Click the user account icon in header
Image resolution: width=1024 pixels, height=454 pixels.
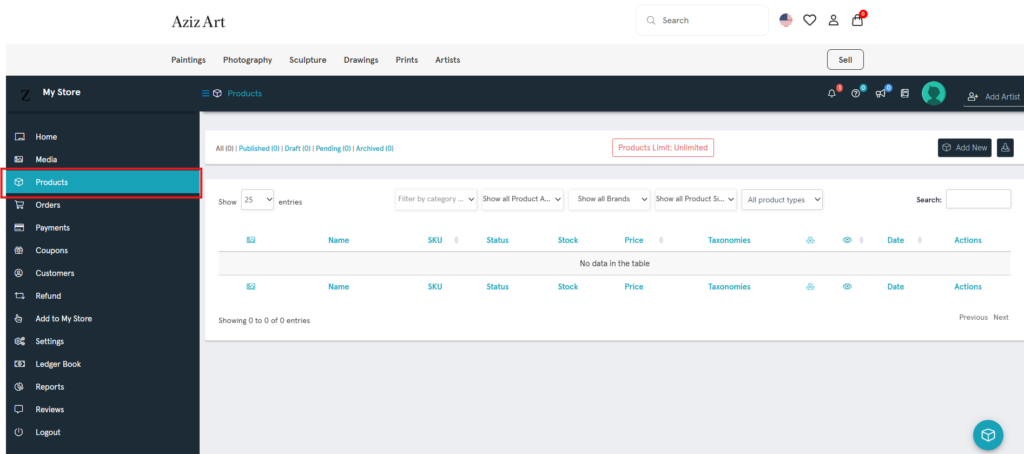tap(833, 20)
